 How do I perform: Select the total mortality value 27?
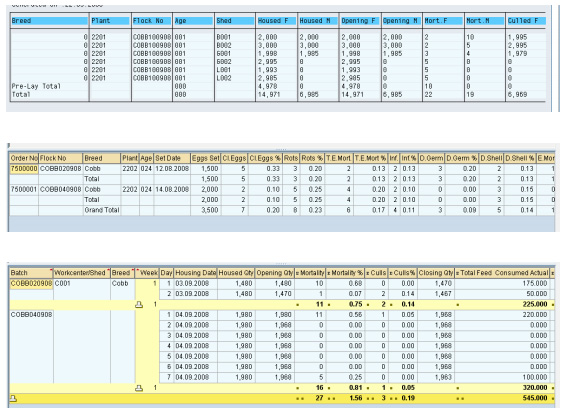[319, 398]
